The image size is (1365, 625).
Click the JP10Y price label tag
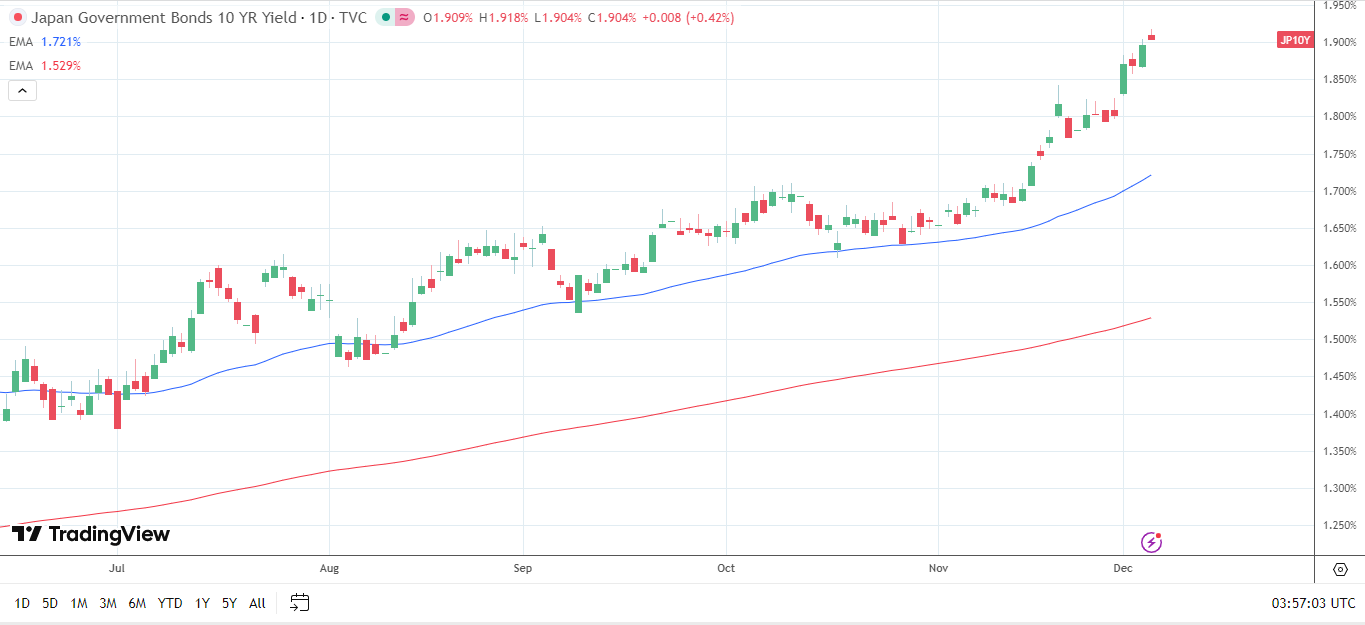point(1294,41)
